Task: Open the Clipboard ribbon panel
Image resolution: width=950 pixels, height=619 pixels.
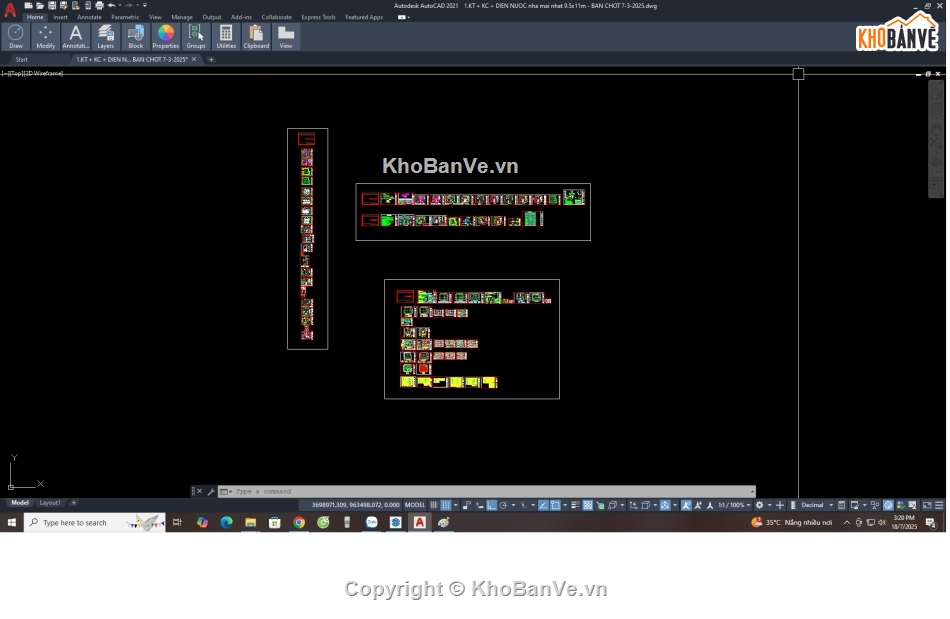Action: pyautogui.click(x=256, y=36)
